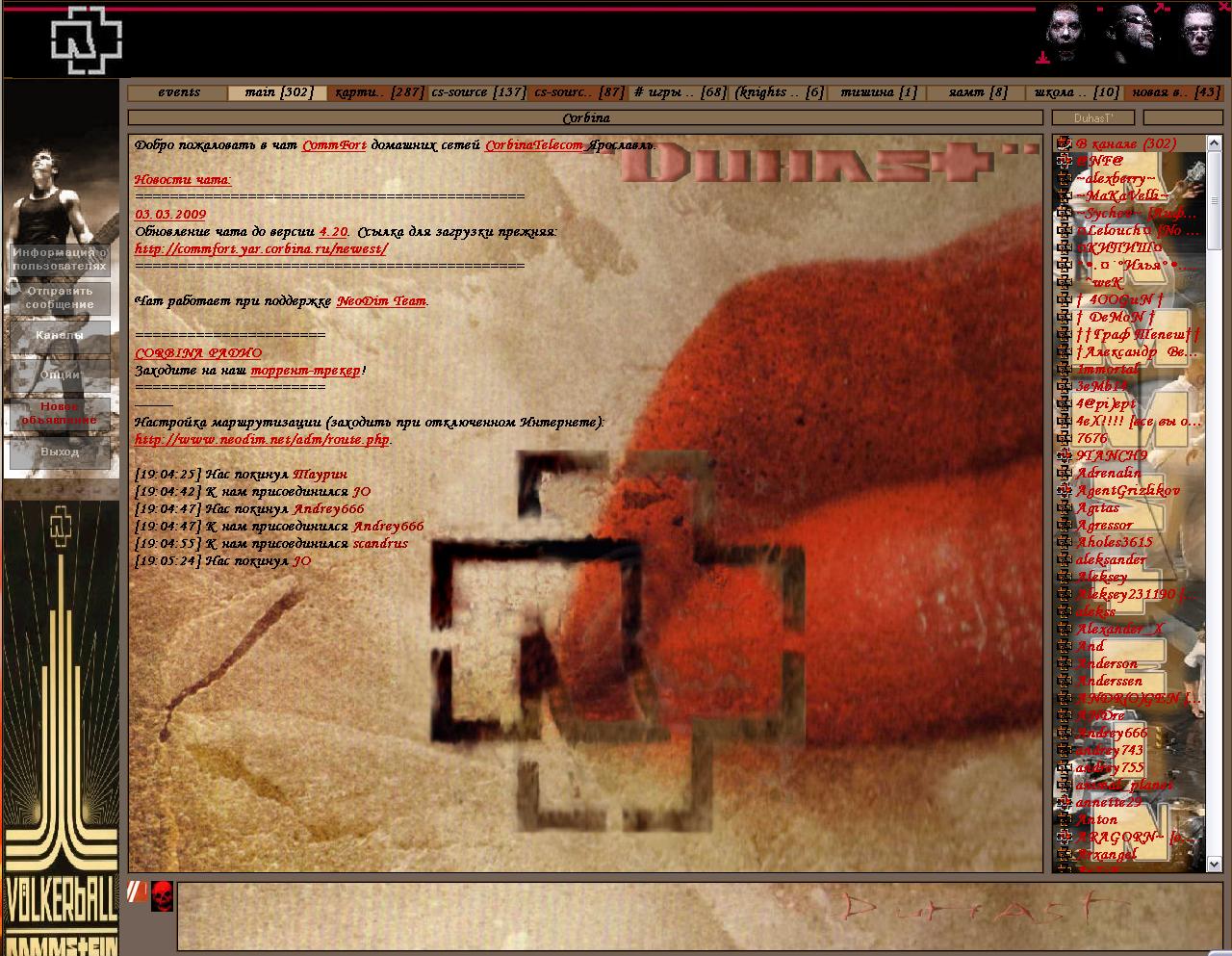Open the events tab
Screen dimensions: 1232x956
[x=179, y=92]
